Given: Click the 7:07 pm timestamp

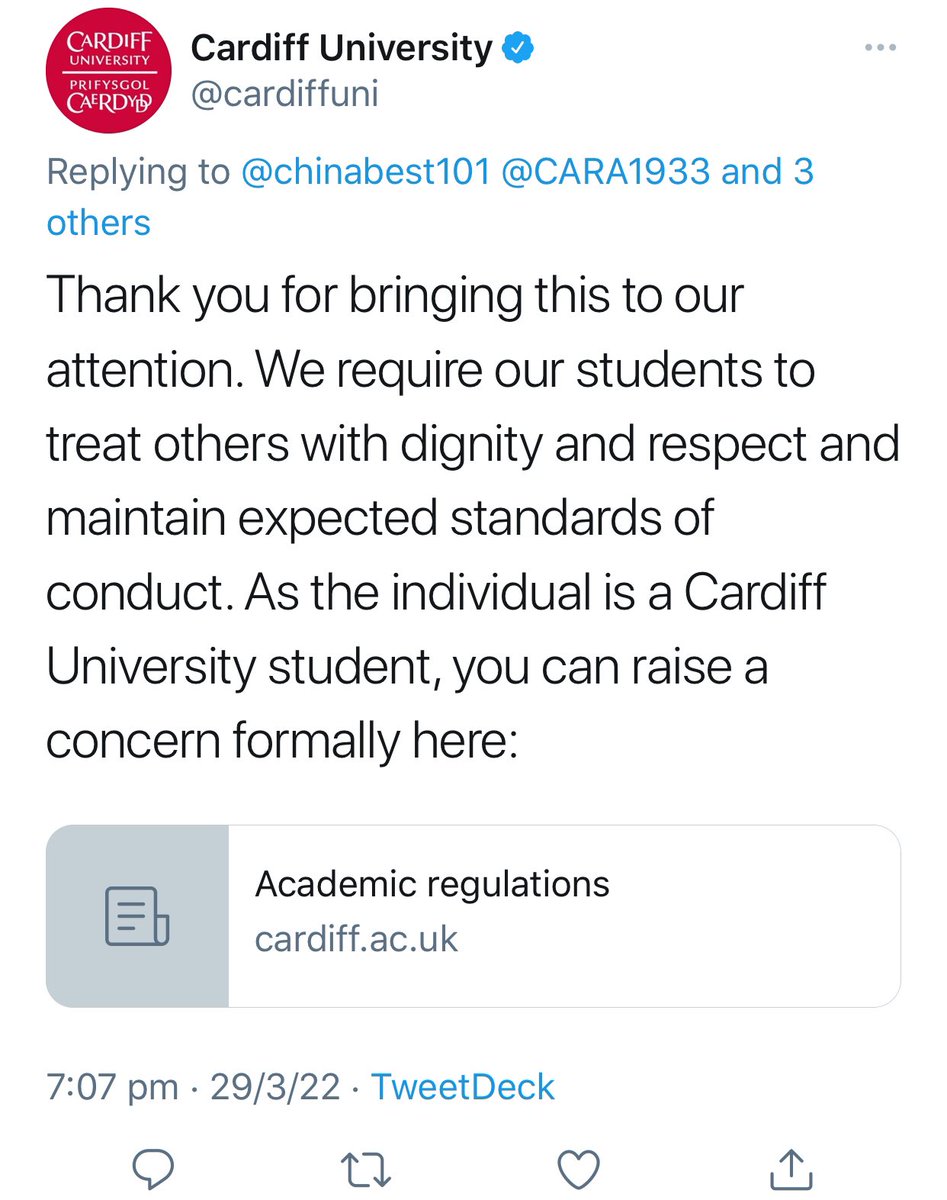Looking at the screenshot, I should [113, 1087].
